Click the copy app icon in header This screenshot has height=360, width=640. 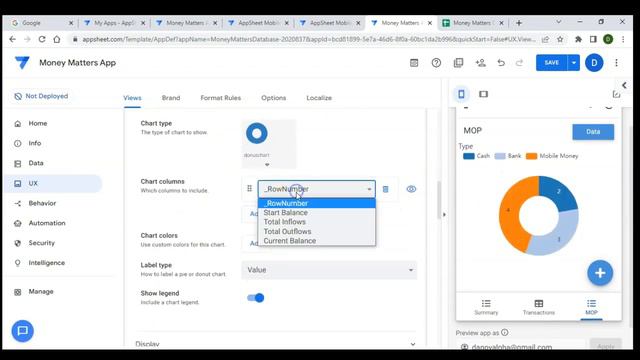(458, 63)
